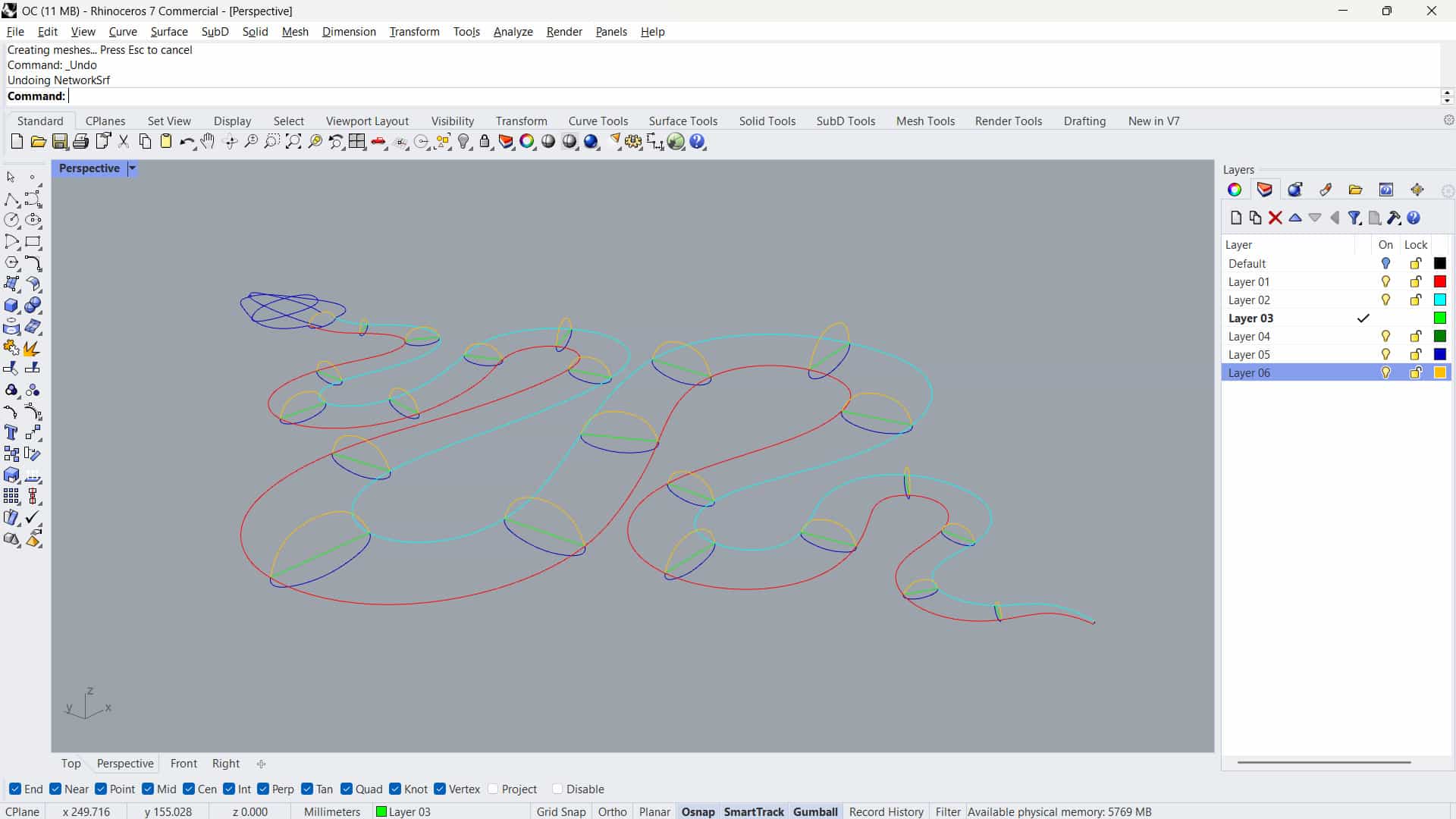The width and height of the screenshot is (1456, 819).
Task: Select the Text object tool in left sidebar
Action: [x=11, y=432]
